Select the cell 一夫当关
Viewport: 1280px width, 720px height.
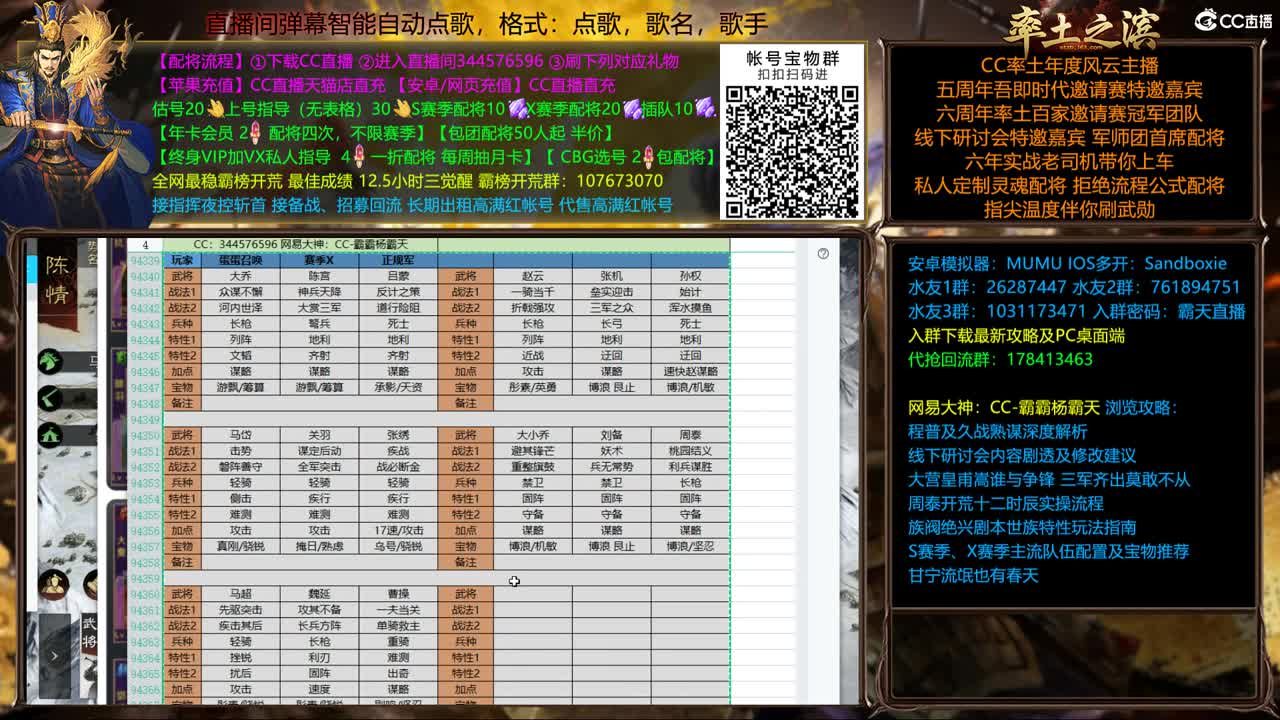click(x=398, y=610)
